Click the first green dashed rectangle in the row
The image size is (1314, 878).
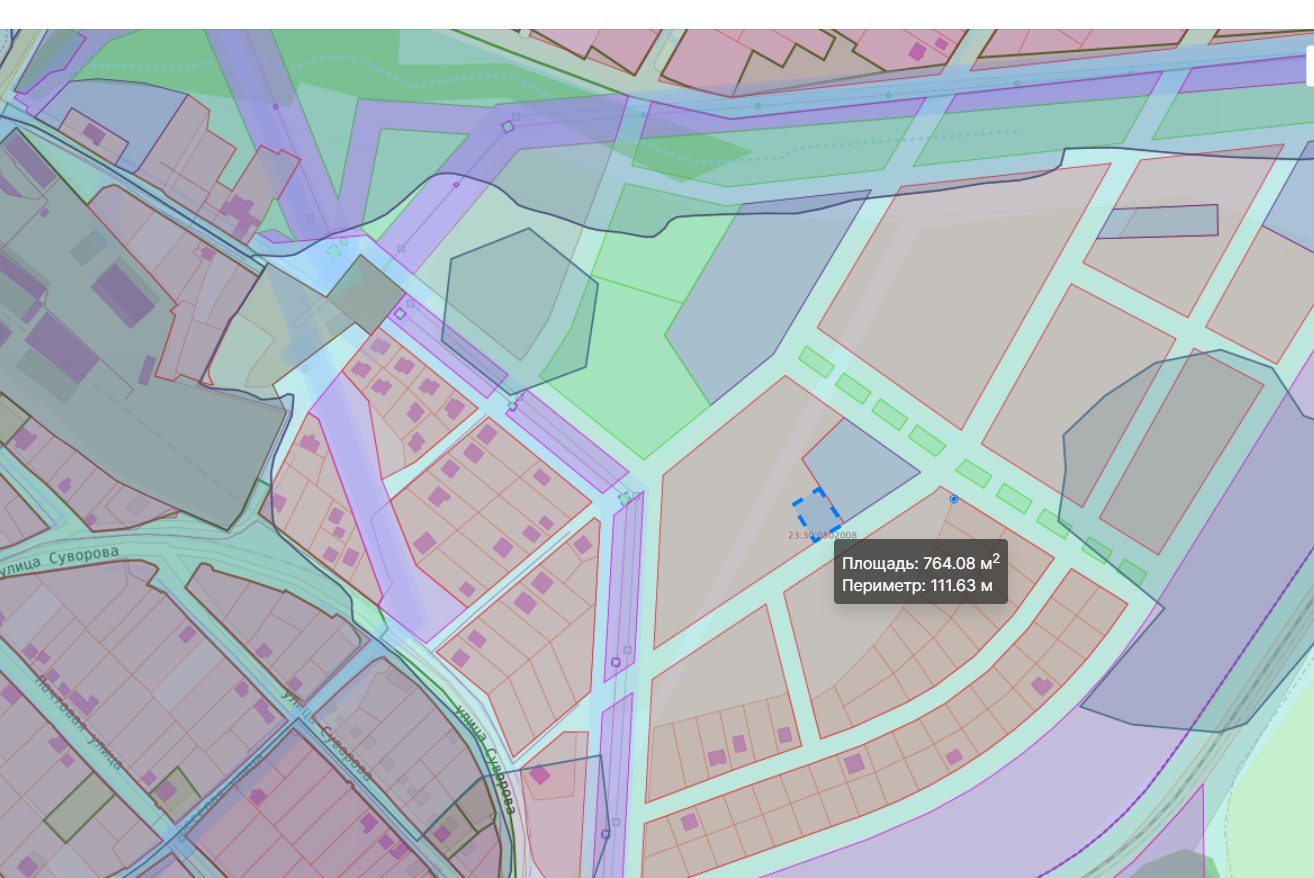pyautogui.click(x=816, y=361)
